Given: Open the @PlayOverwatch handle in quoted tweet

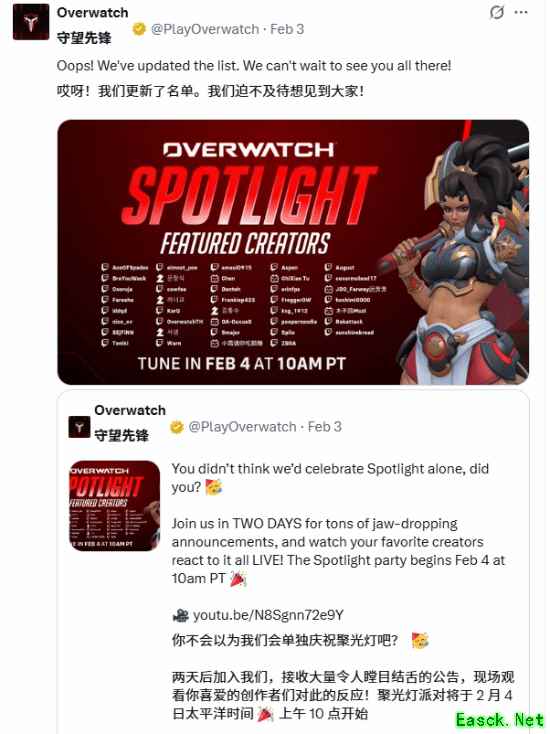Looking at the screenshot, I should point(242,427).
